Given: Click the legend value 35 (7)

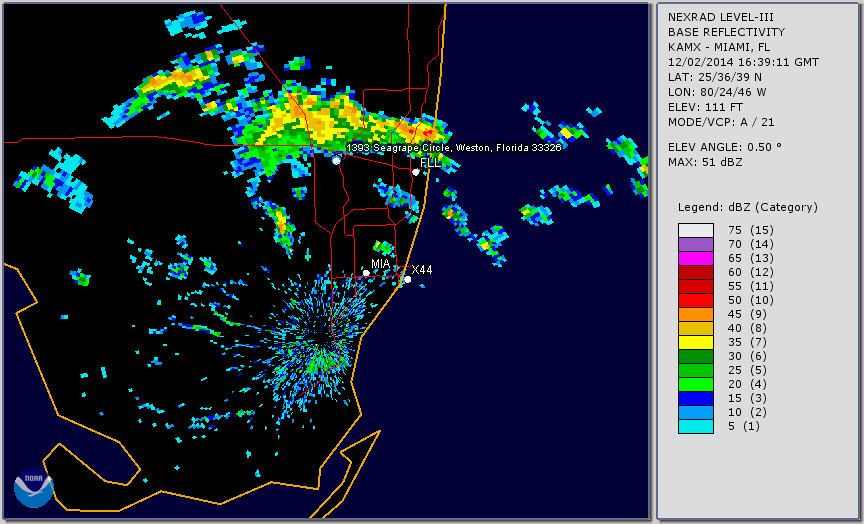Looking at the screenshot, I should (x=748, y=343).
